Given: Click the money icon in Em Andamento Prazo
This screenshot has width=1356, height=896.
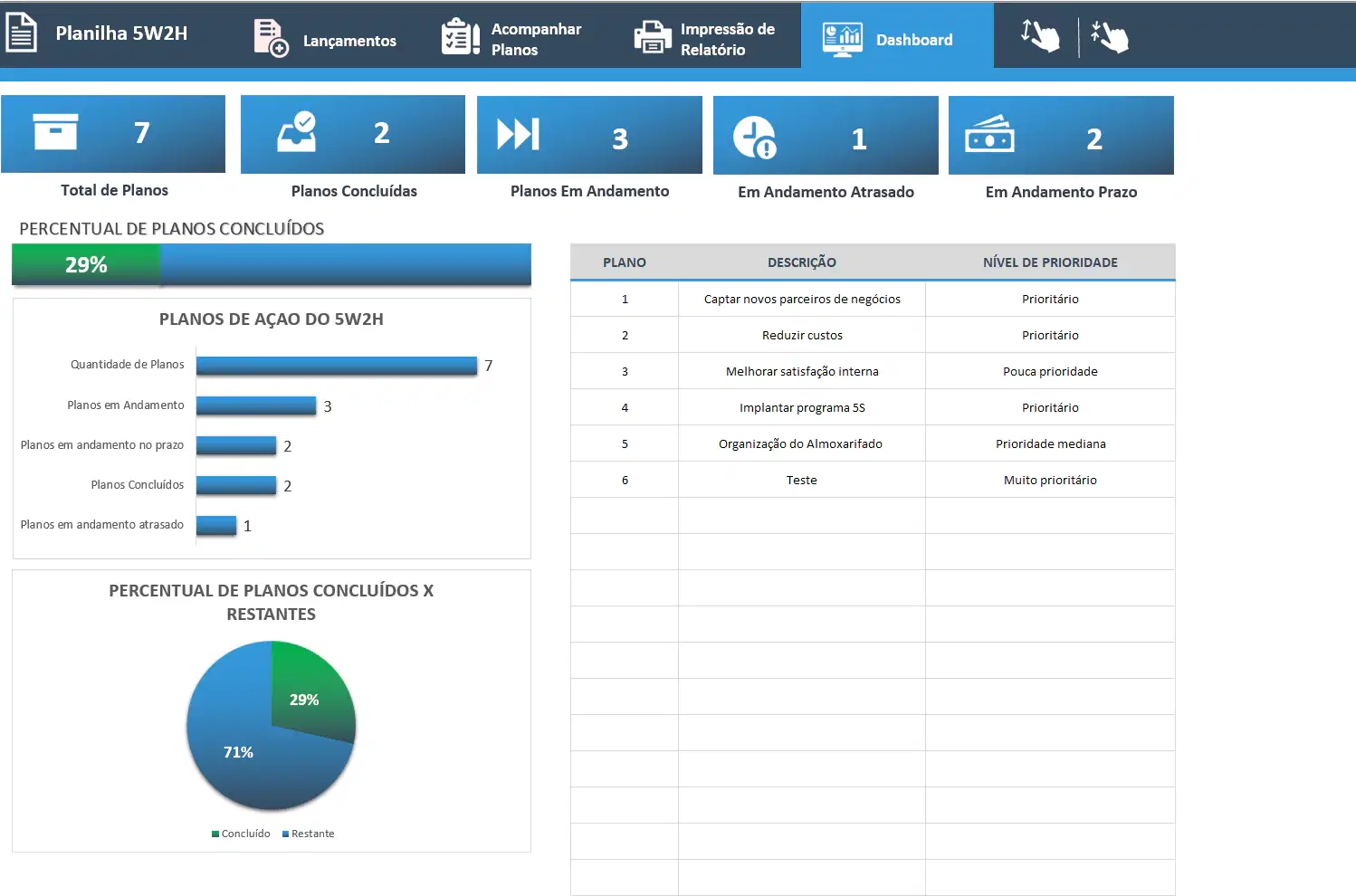Looking at the screenshot, I should (x=989, y=135).
